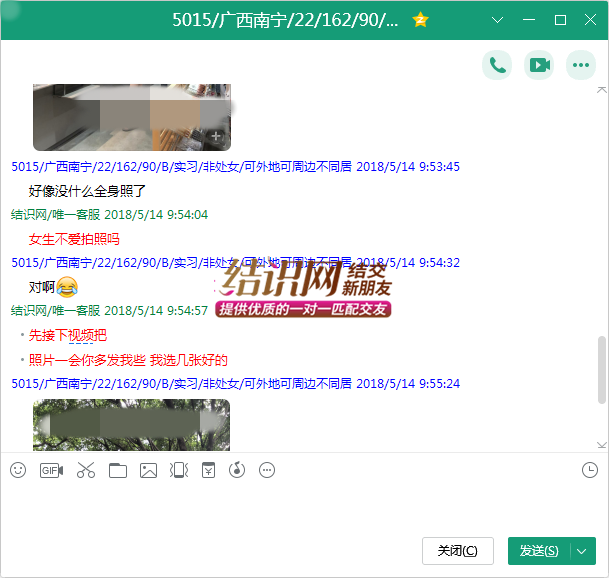Screen dimensions: 609x578
Task: Open the send button options arrow
Action: coord(583,551)
